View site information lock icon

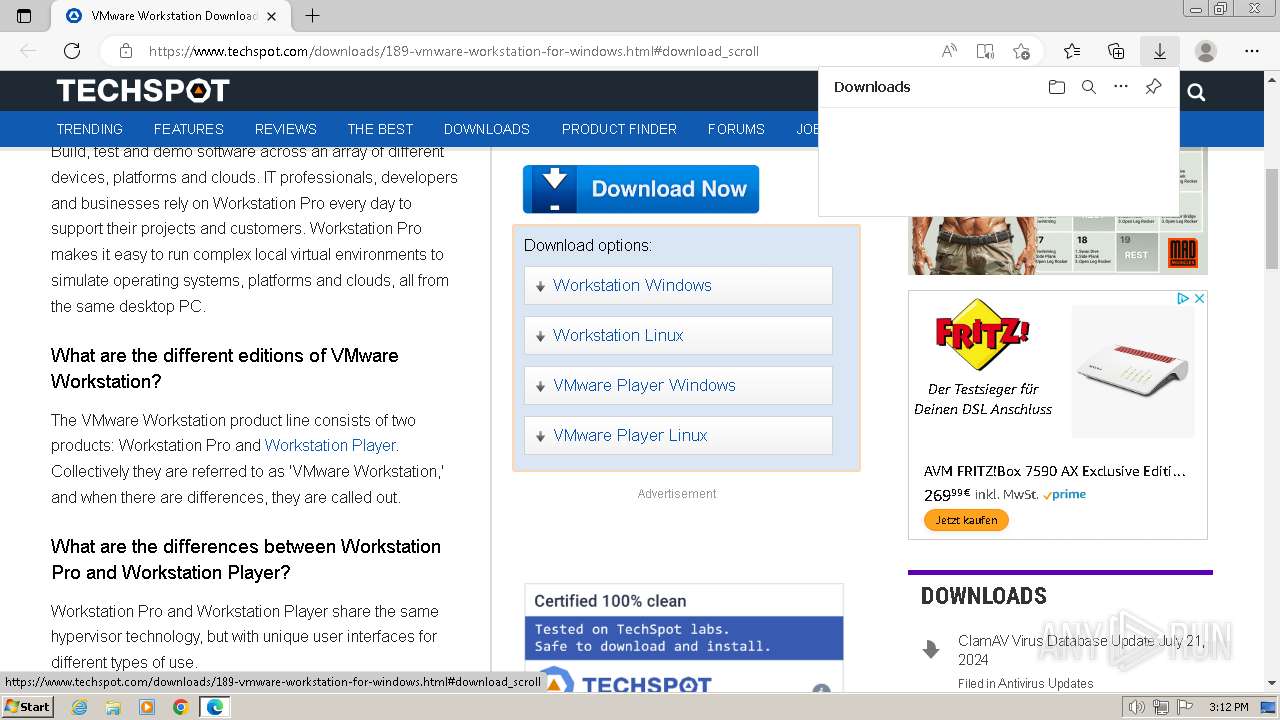click(125, 51)
